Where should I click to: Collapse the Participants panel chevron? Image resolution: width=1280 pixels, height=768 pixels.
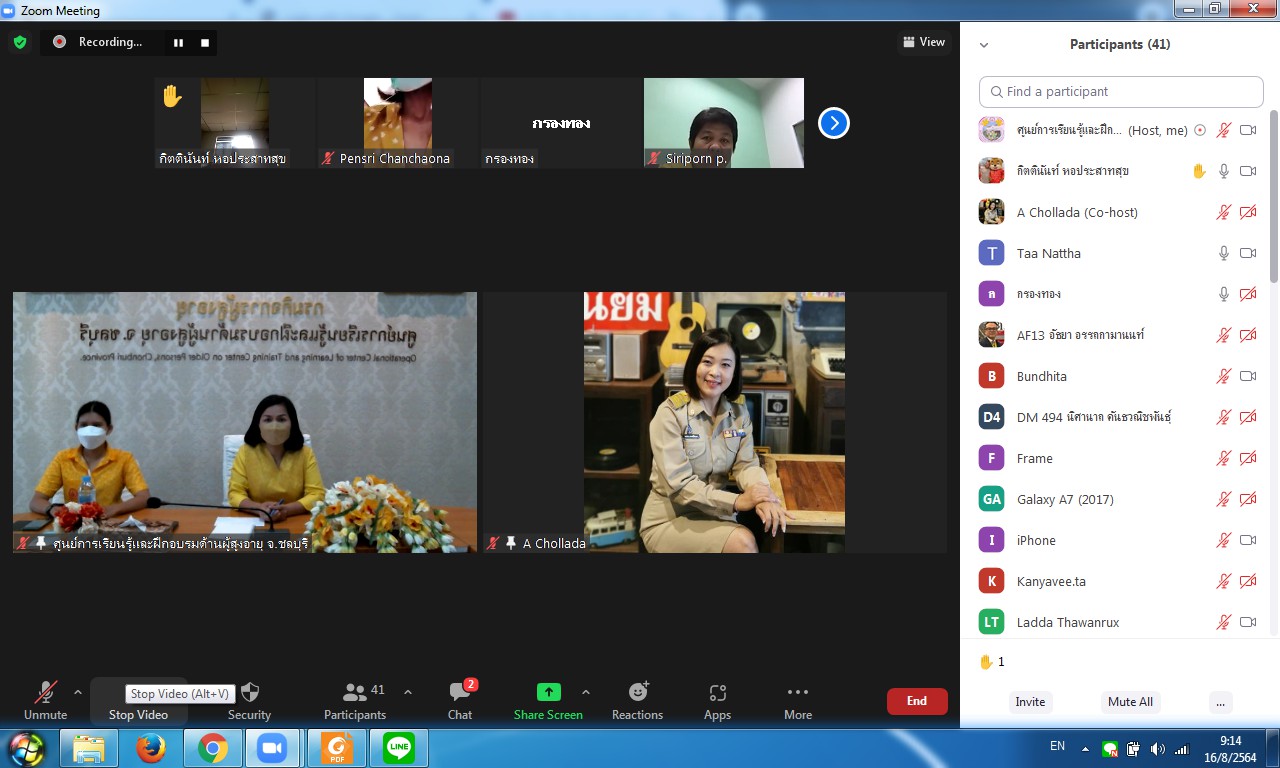click(x=984, y=45)
